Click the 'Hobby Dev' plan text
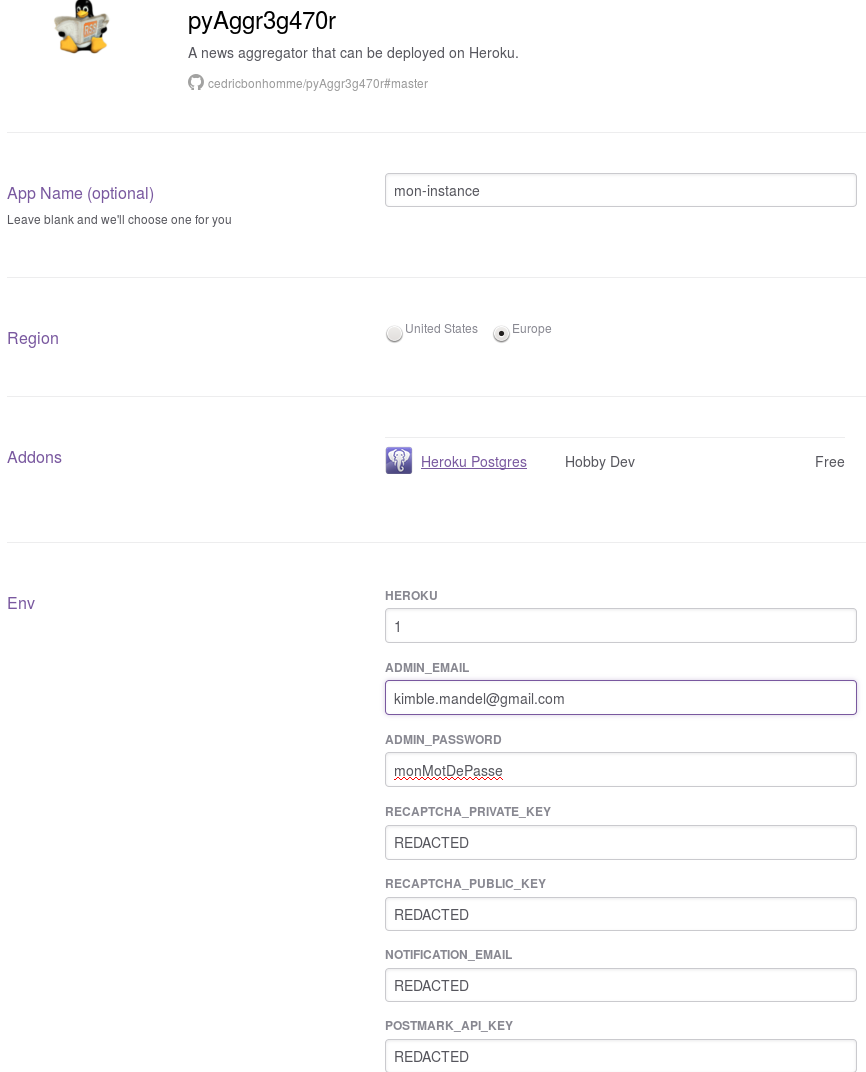Image resolution: width=866 pixels, height=1072 pixels. (x=599, y=462)
